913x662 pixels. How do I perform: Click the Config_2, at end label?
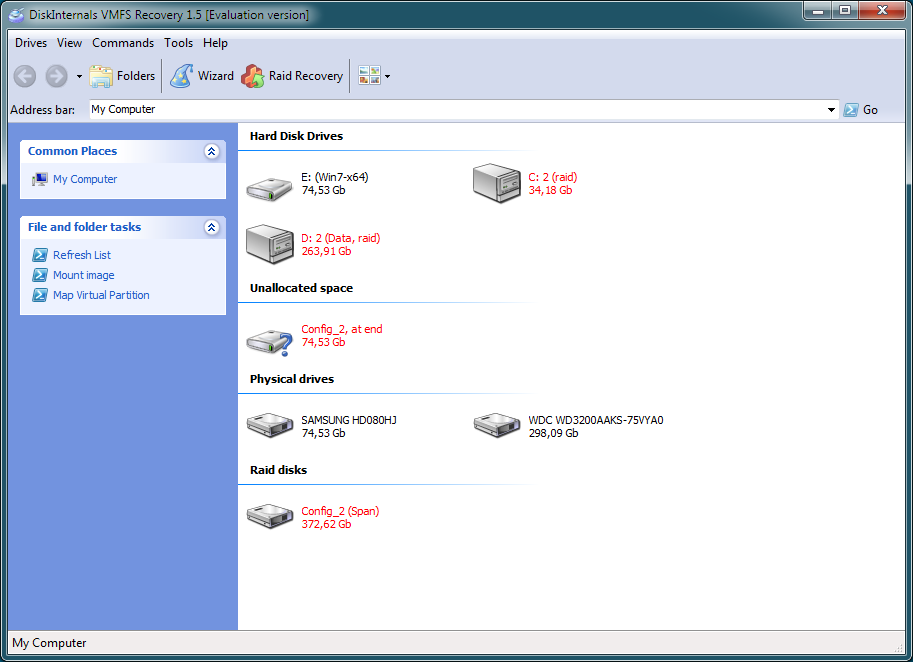pyautogui.click(x=342, y=329)
